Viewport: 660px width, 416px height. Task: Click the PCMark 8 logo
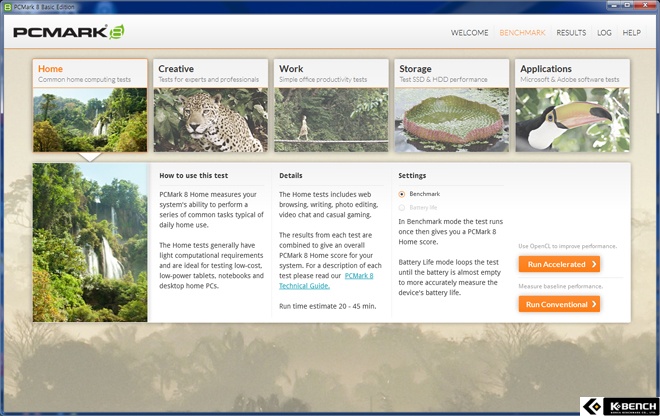(69, 32)
